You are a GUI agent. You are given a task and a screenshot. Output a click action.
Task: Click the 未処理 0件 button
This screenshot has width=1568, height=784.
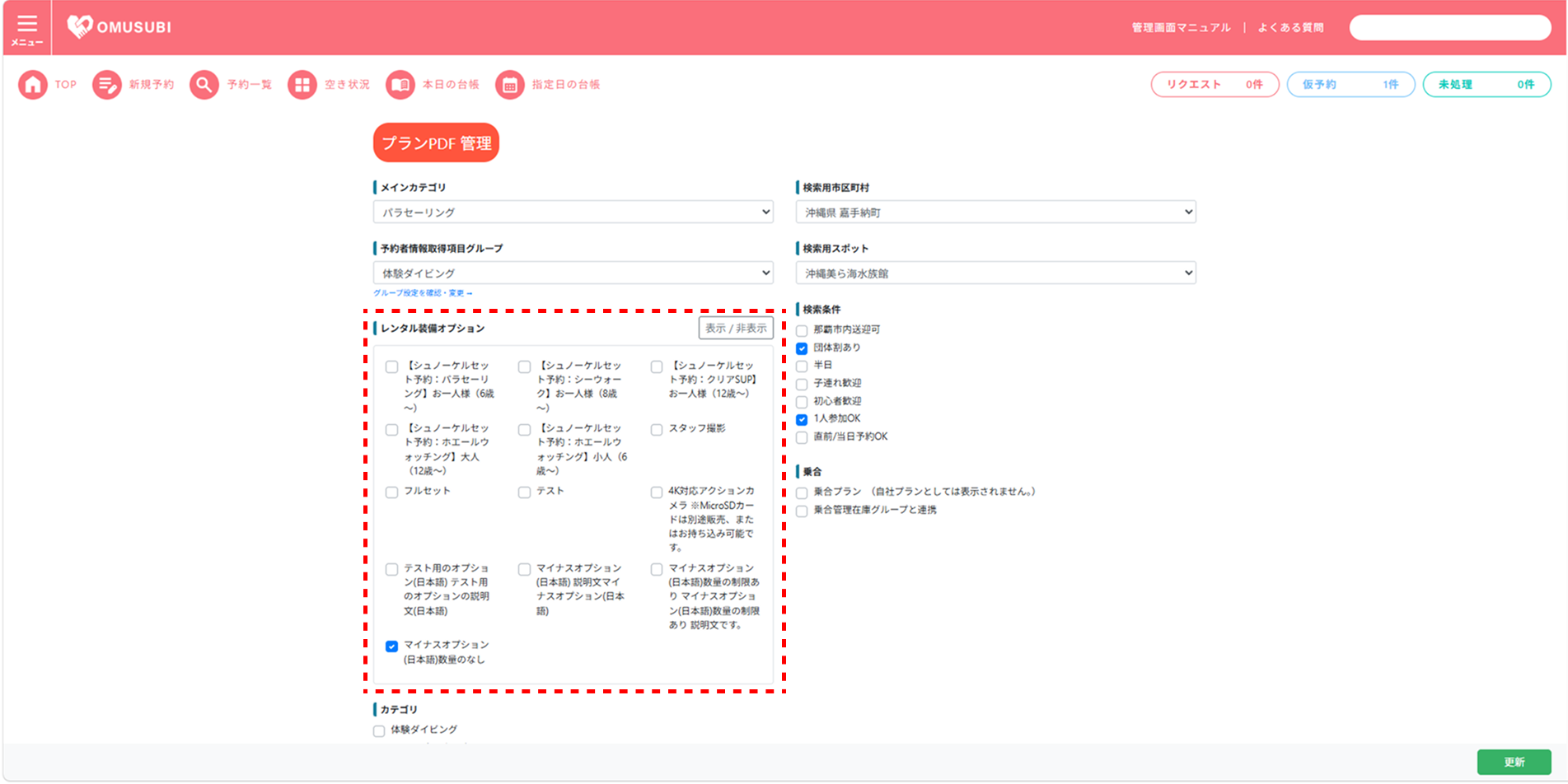point(1486,85)
